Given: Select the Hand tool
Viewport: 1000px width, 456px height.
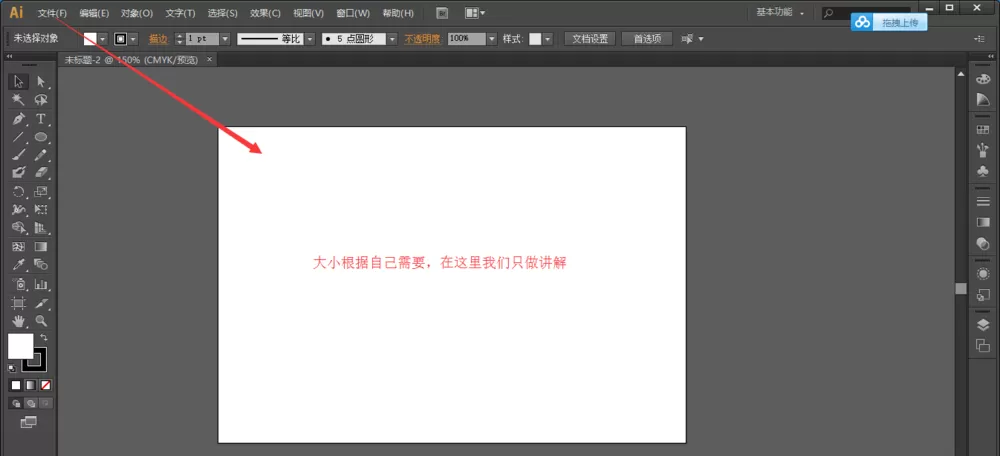Looking at the screenshot, I should [18, 321].
